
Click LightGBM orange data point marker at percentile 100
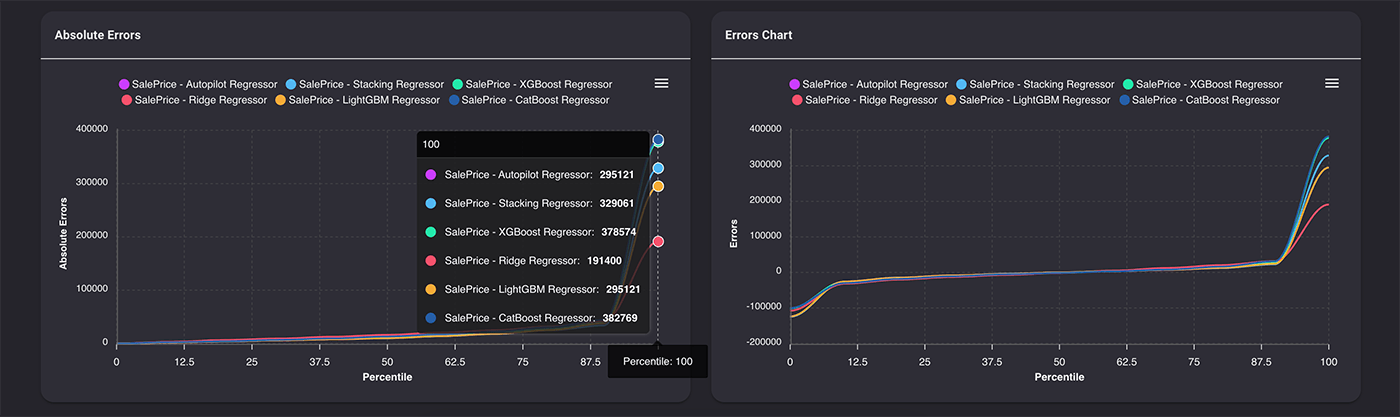(x=658, y=186)
